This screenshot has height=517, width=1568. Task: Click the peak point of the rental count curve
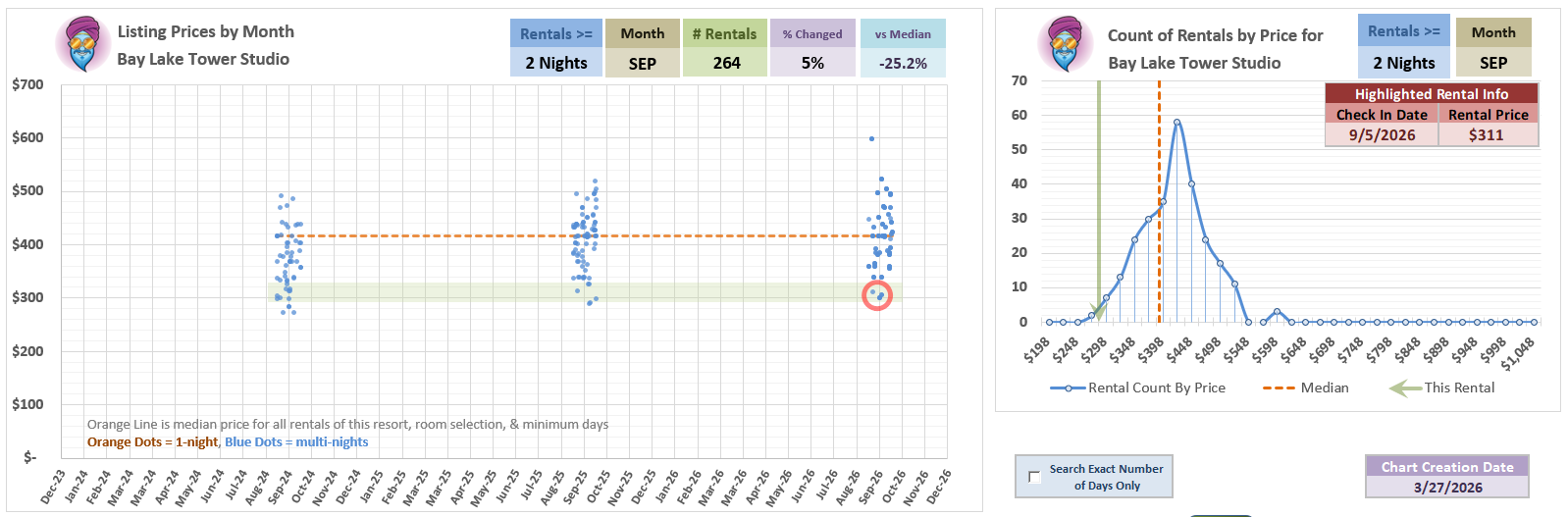[1176, 123]
